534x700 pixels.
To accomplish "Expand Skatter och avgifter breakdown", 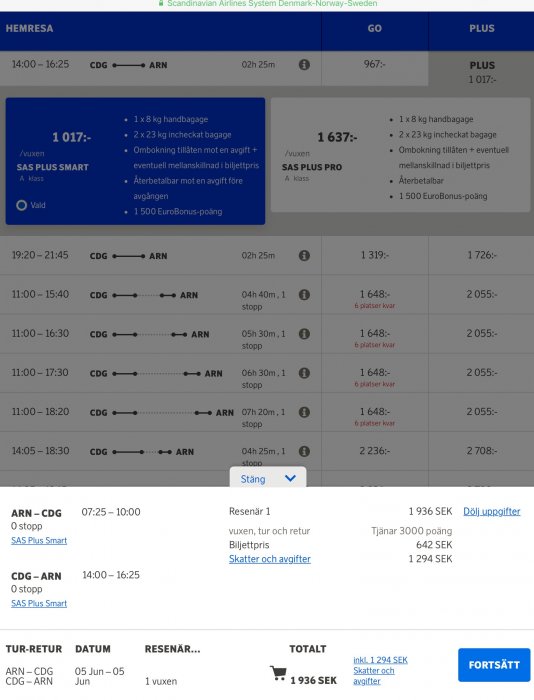I will click(x=270, y=559).
